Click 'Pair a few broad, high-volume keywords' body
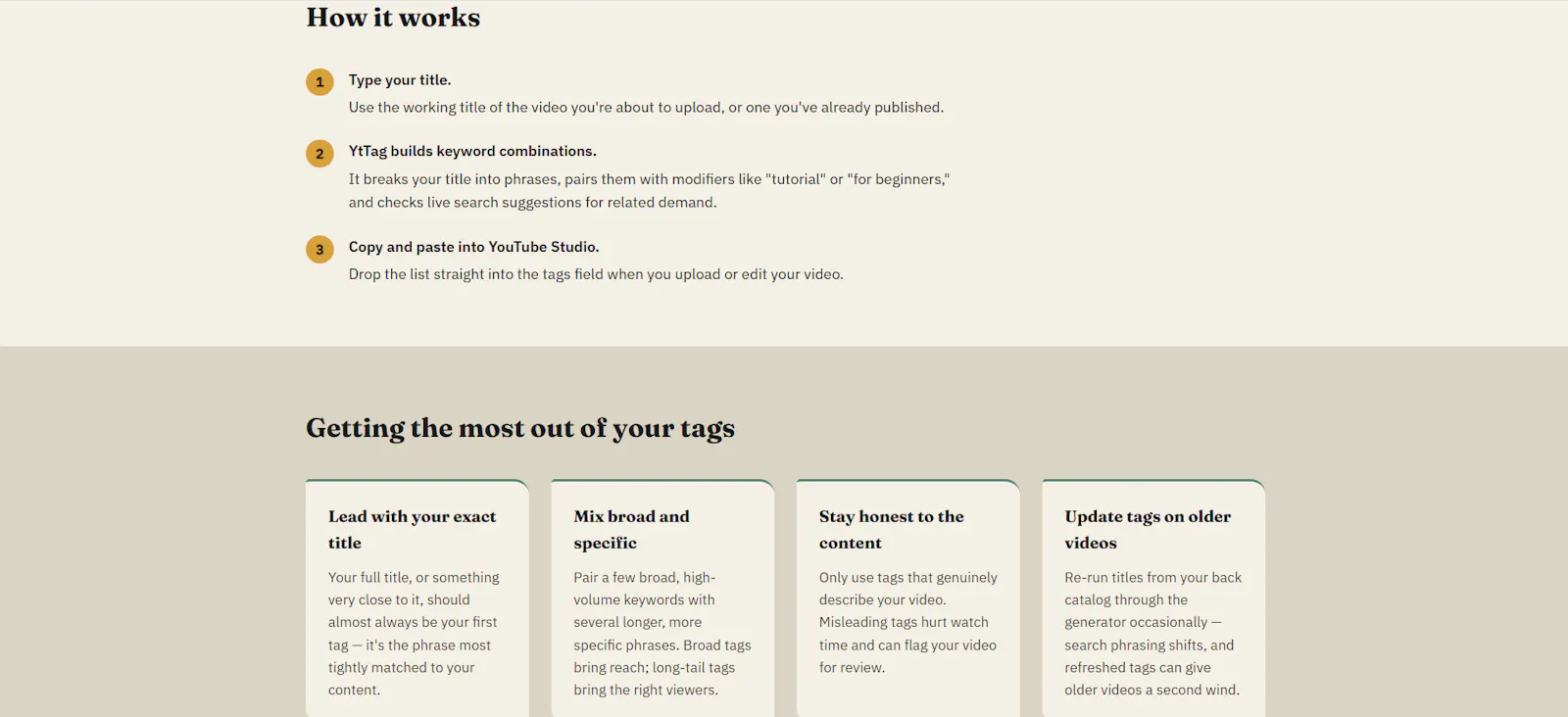The width and height of the screenshot is (1568, 717). coord(662,634)
